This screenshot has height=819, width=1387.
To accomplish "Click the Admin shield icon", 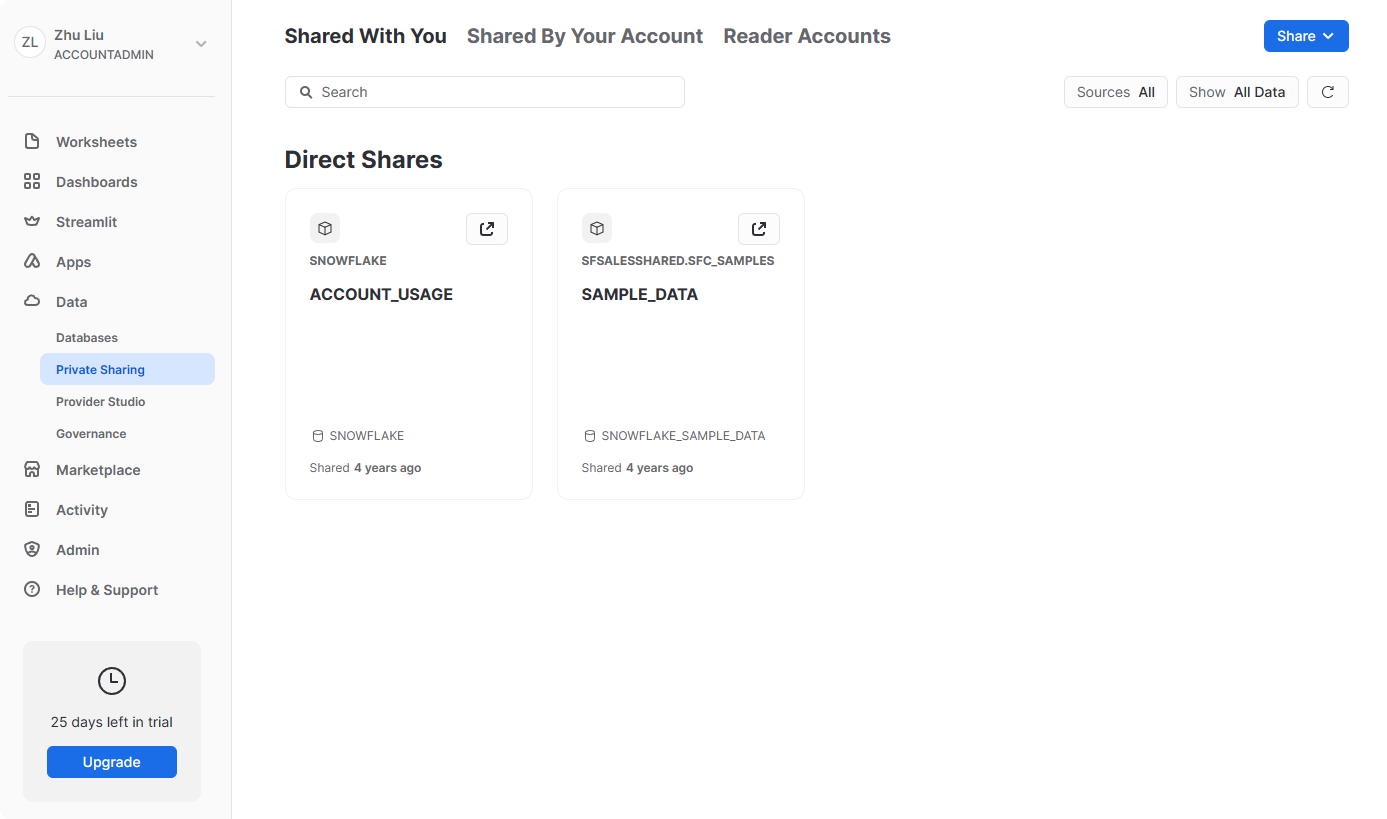I will click(32, 550).
